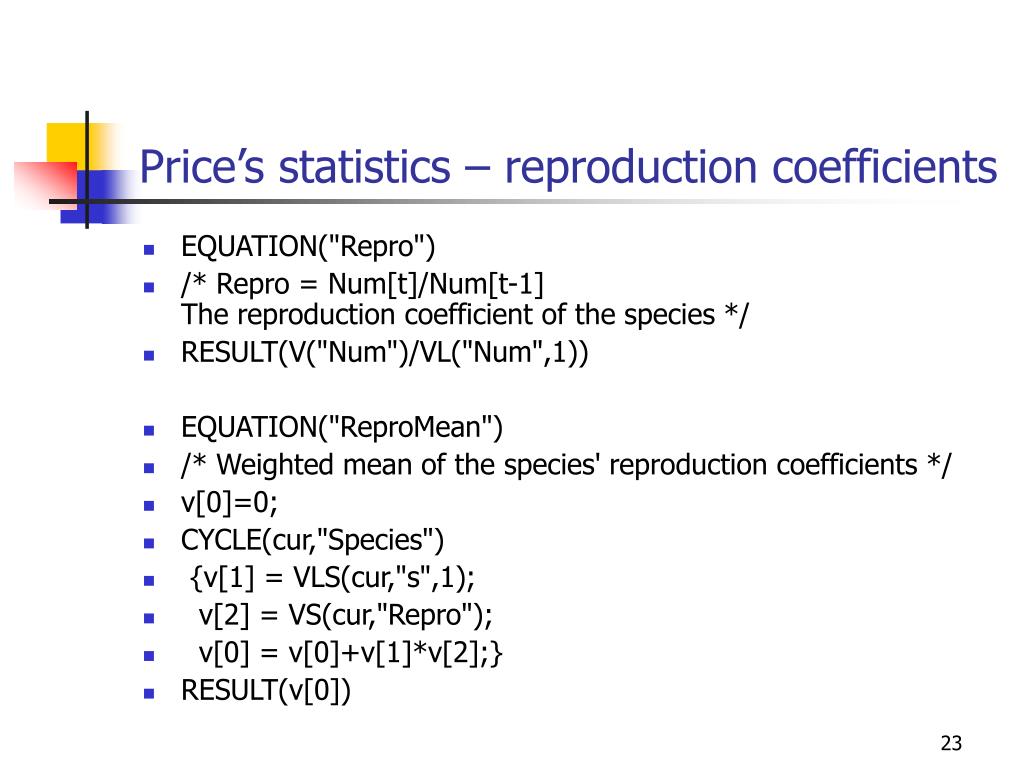Click the bullet beside CYCLE(cur,"Species")
The height and width of the screenshot is (768, 1024).
(x=150, y=543)
